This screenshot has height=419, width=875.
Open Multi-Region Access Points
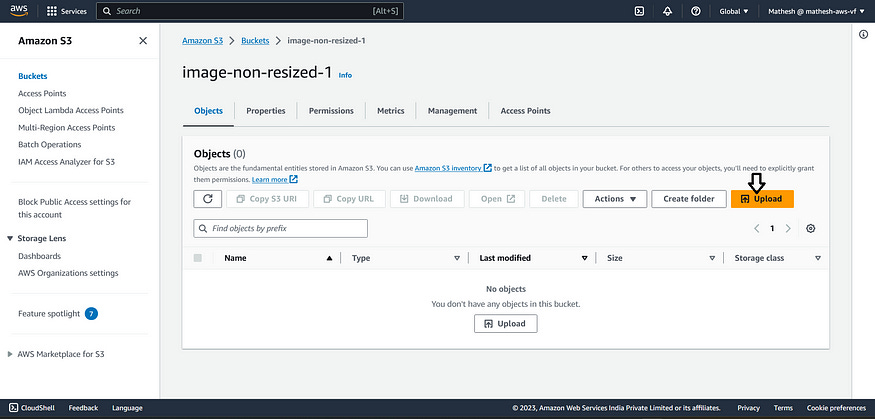pyautogui.click(x=66, y=128)
